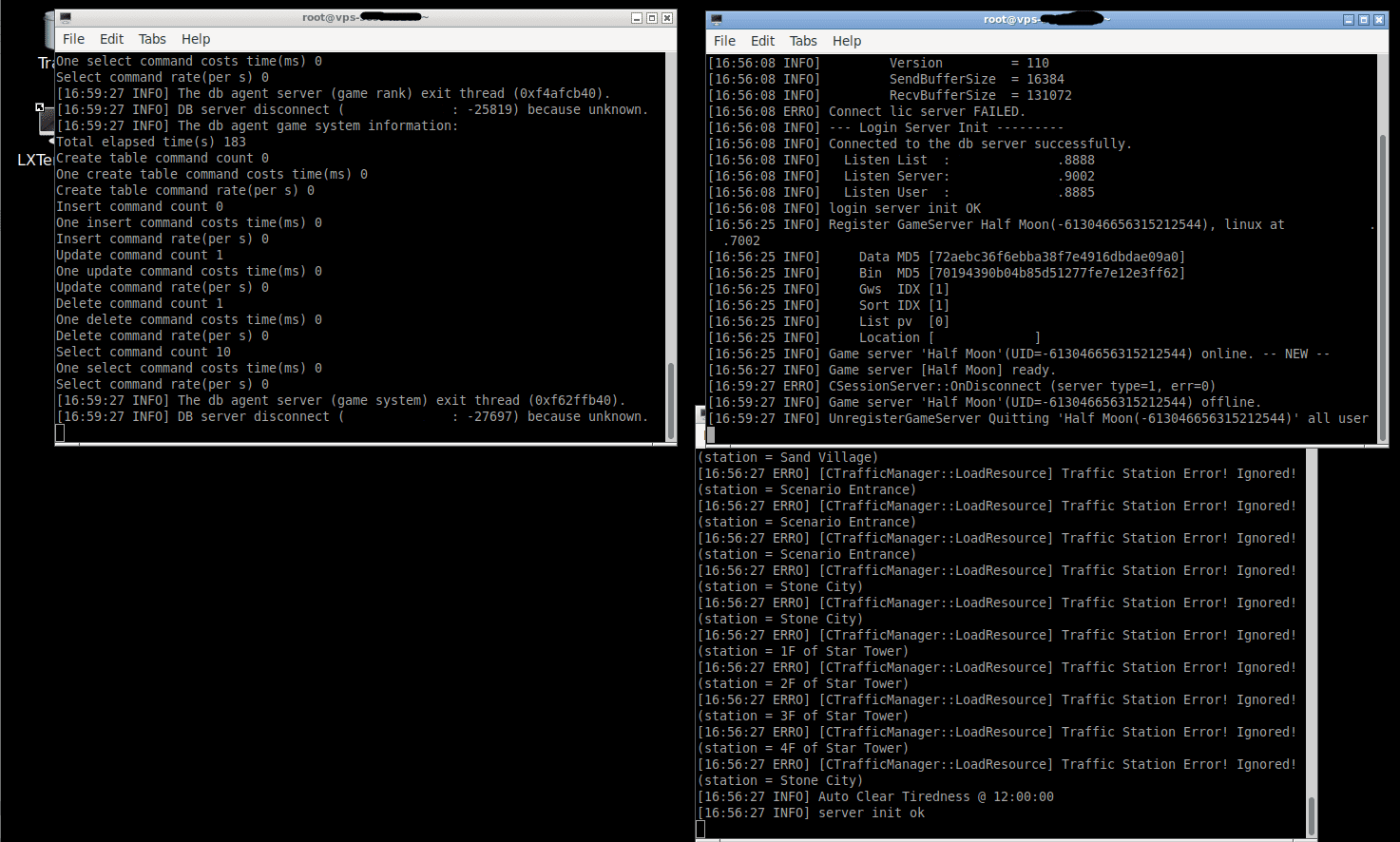The image size is (1400, 842).
Task: Click the 'Bin MD5' hash line
Action: (x=947, y=273)
